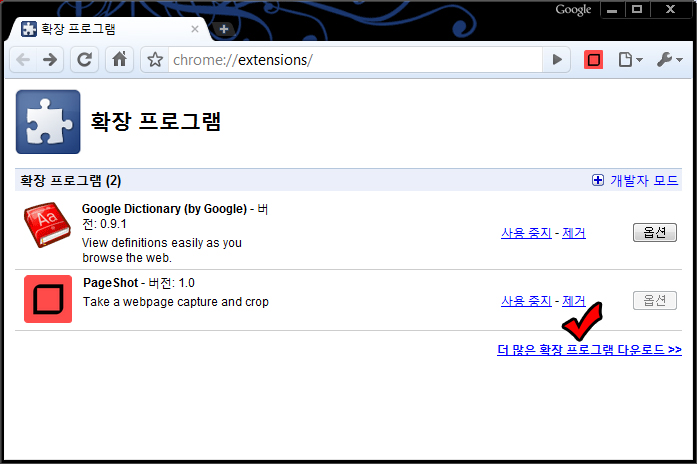Click PageShot 옵션 button
697x464 pixels.
655,300
